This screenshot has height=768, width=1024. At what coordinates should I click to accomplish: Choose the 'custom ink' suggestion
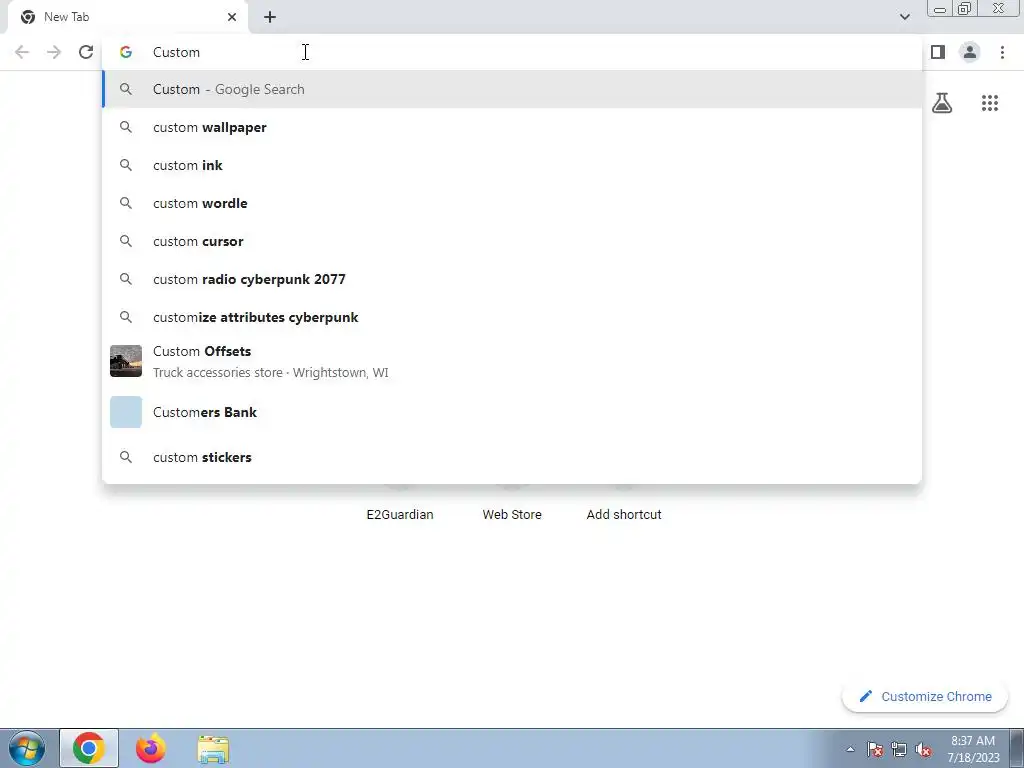512,165
